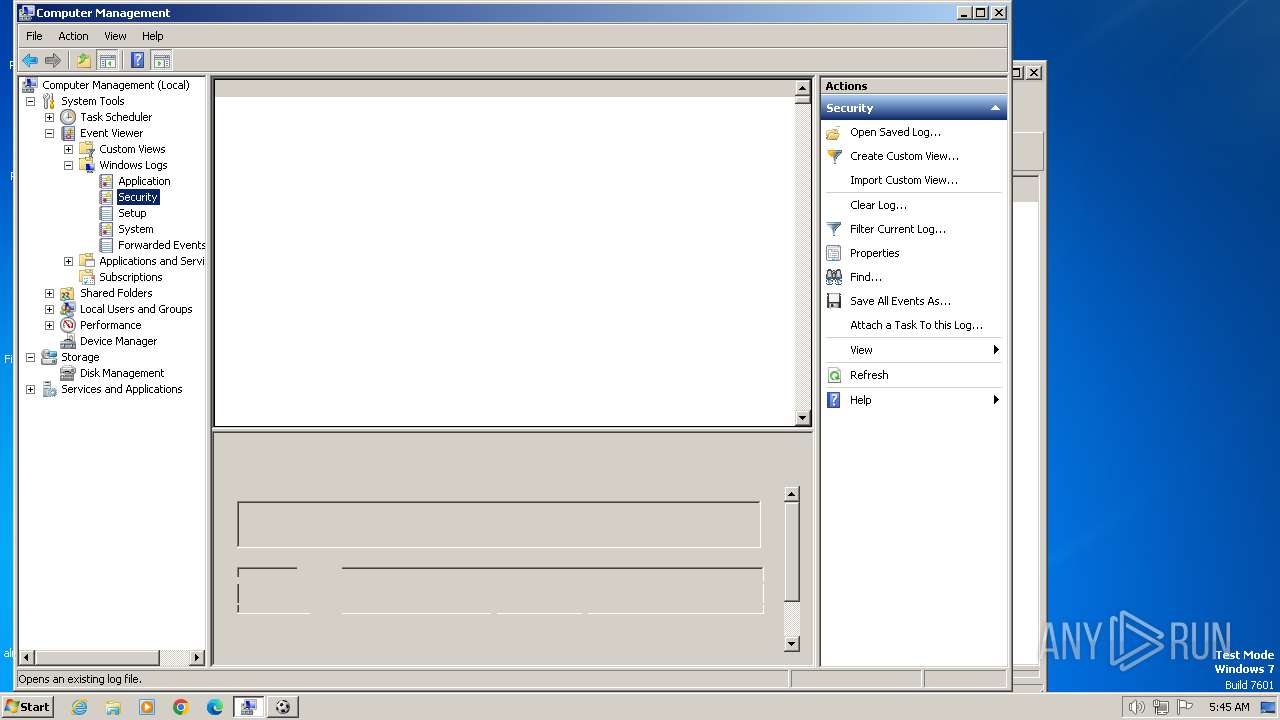
Task: Open Chrome from taskbar
Action: click(181, 707)
